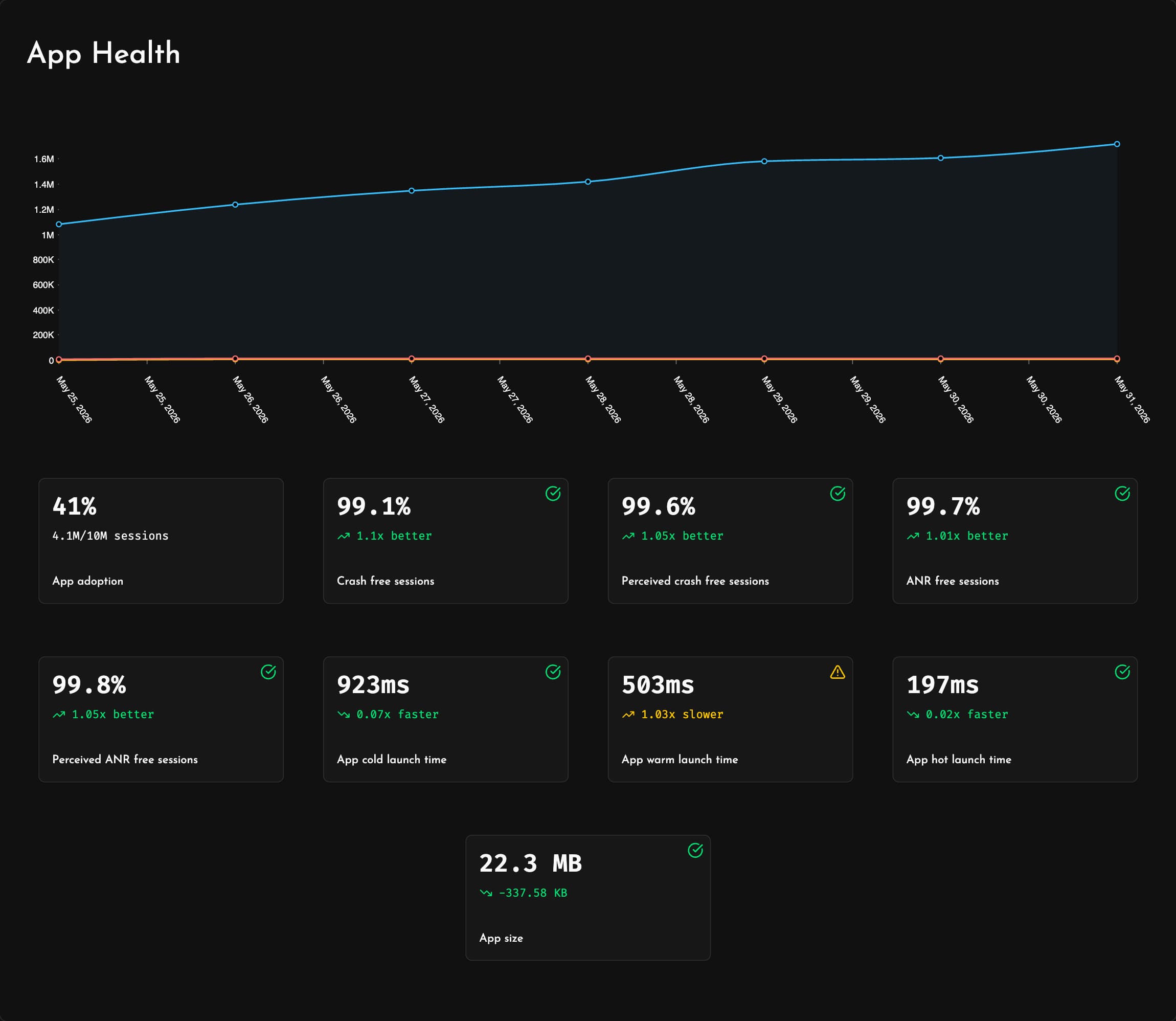Click the blue data point above the first May 26, 2026 label

point(235,205)
